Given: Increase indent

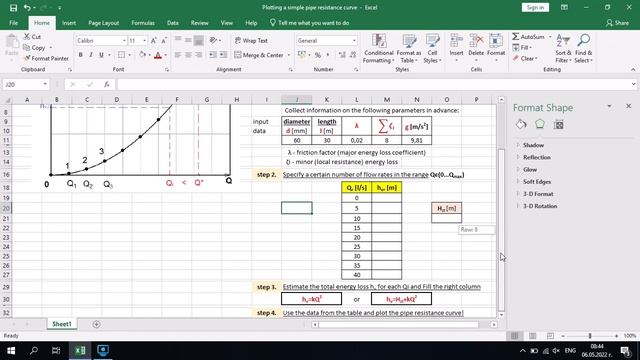Looking at the screenshot, I should (x=223, y=55).
